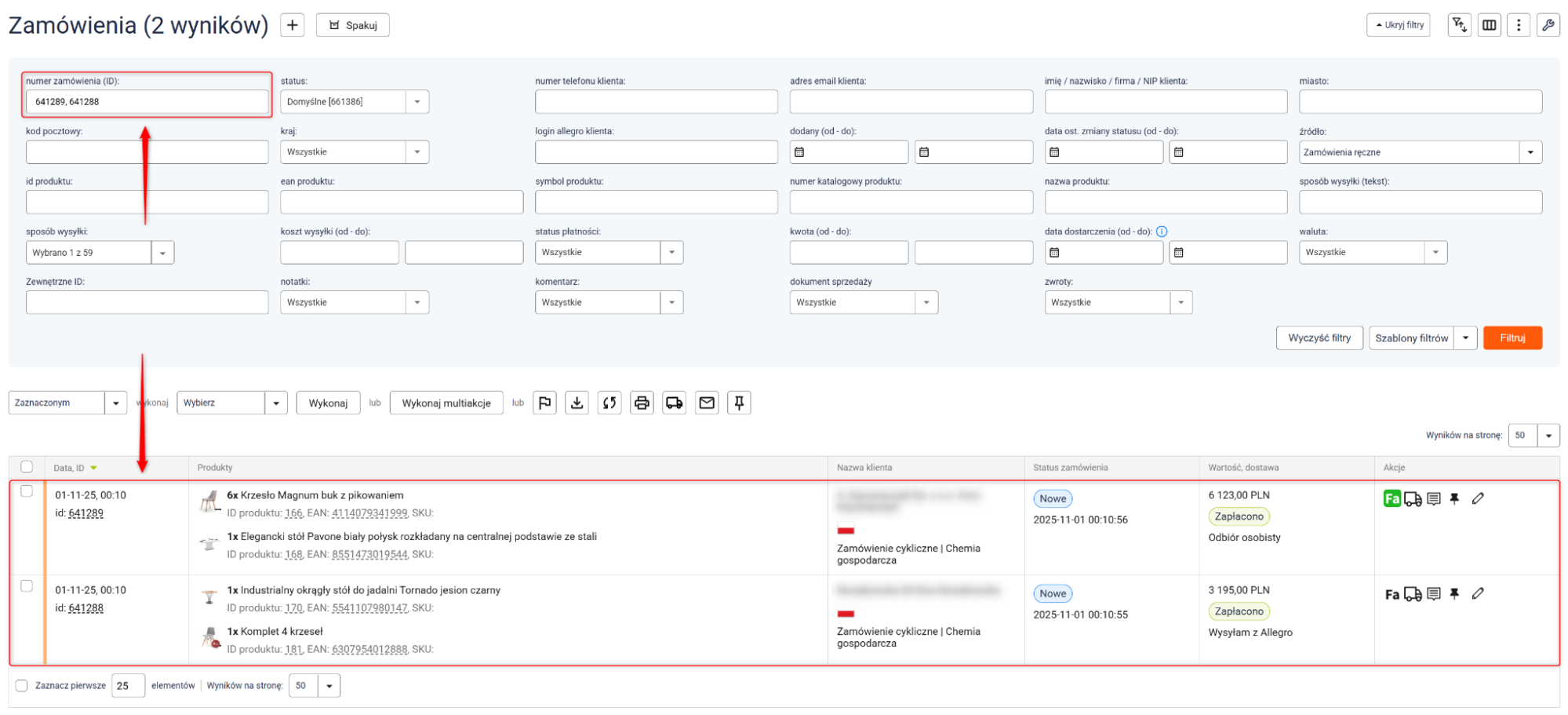Tick the checkbox for order 641289
Image resolution: width=1568 pixels, height=715 pixels.
pyautogui.click(x=27, y=491)
